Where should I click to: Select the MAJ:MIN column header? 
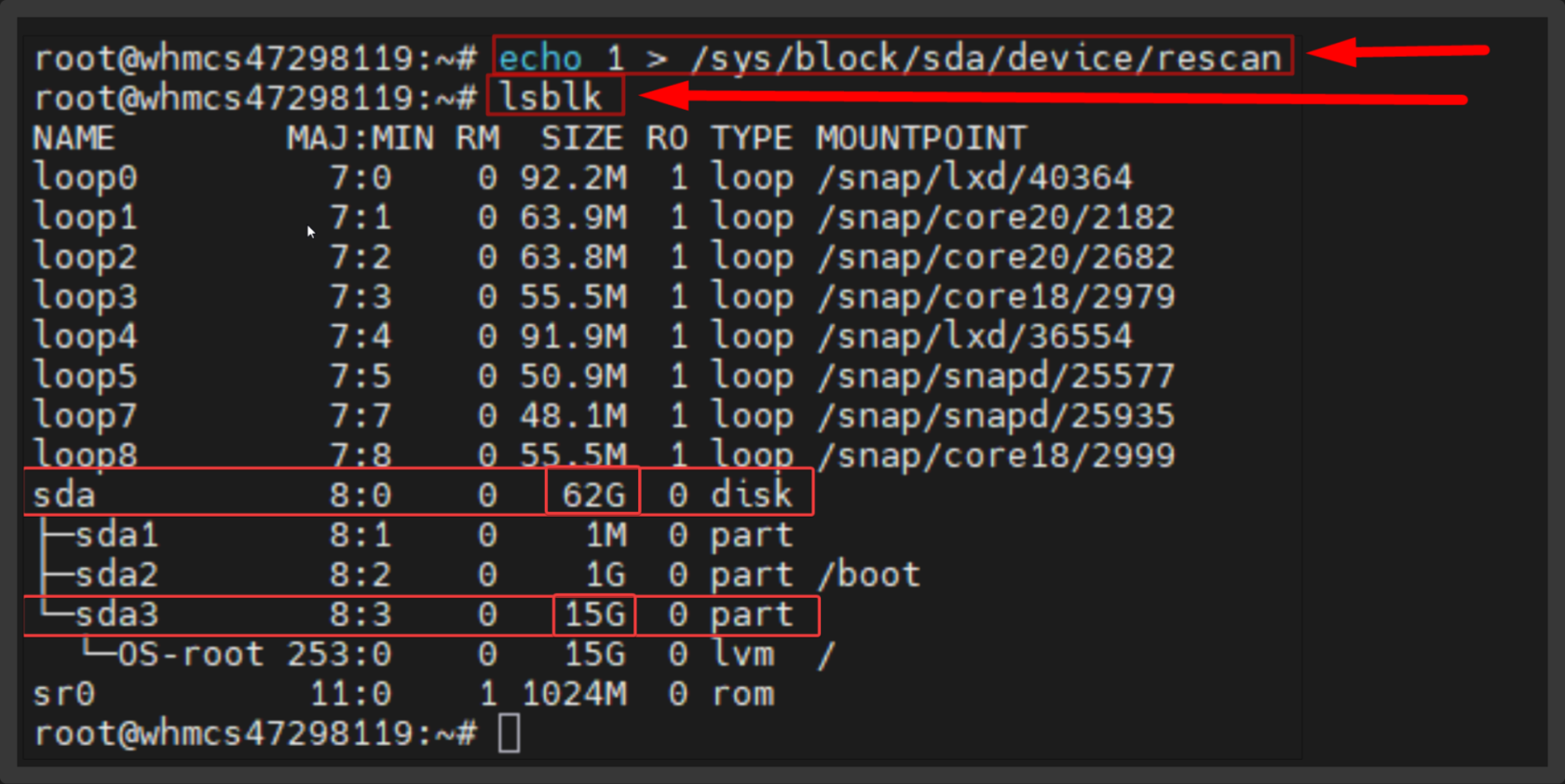360,139
